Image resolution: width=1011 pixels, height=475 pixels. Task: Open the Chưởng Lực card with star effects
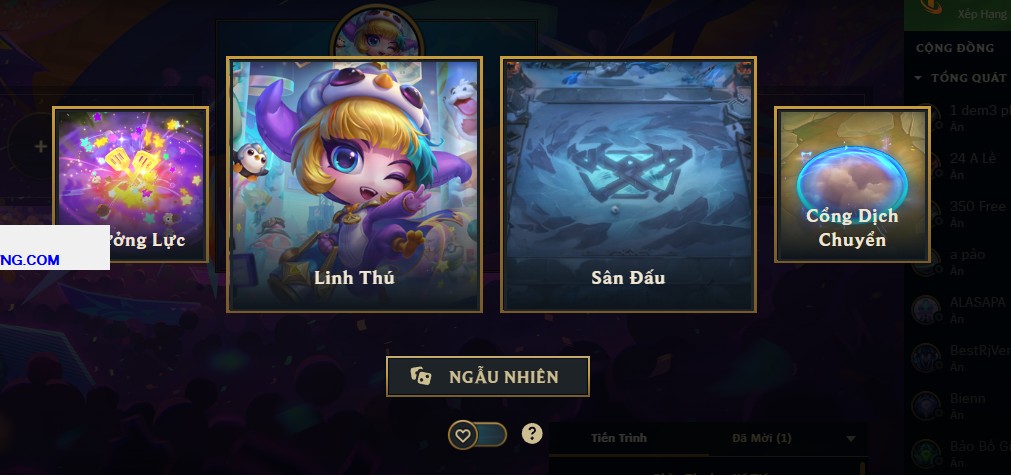[x=130, y=184]
